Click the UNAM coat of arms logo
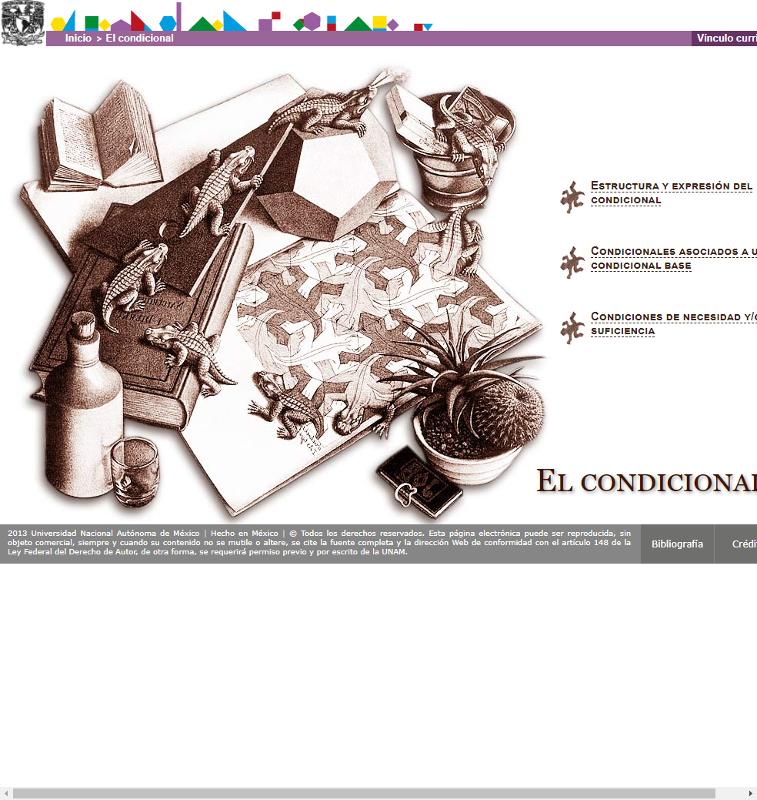The height and width of the screenshot is (800, 757). [x=22, y=23]
